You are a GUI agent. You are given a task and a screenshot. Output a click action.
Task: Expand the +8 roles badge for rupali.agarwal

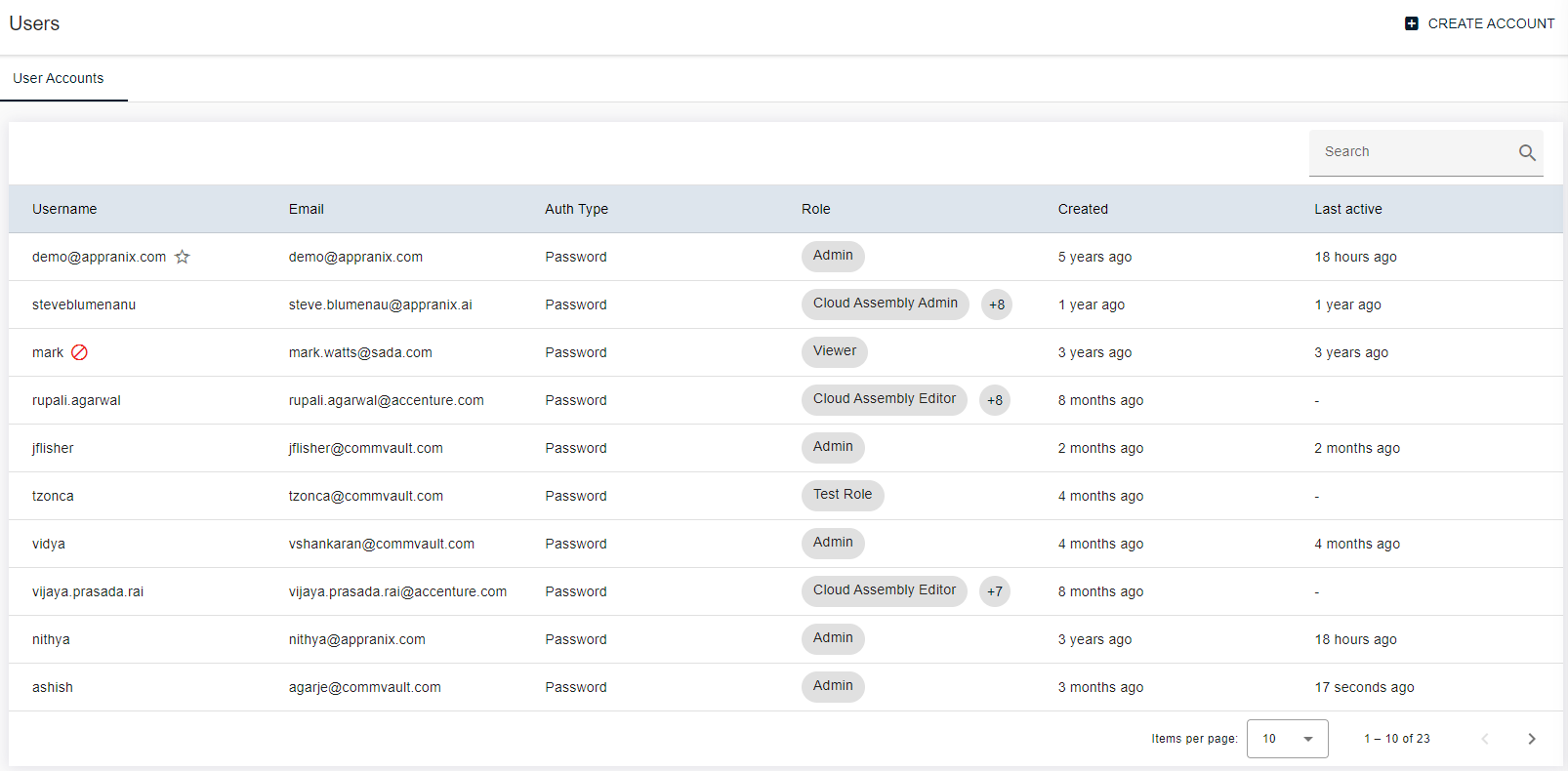coord(995,400)
